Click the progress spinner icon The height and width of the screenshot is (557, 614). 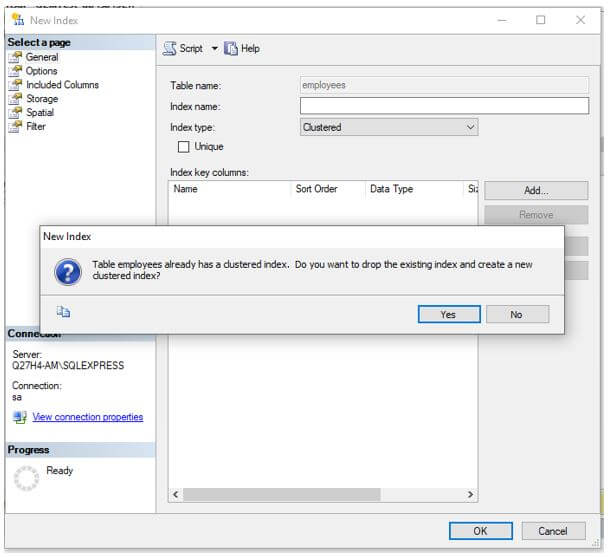[26, 478]
